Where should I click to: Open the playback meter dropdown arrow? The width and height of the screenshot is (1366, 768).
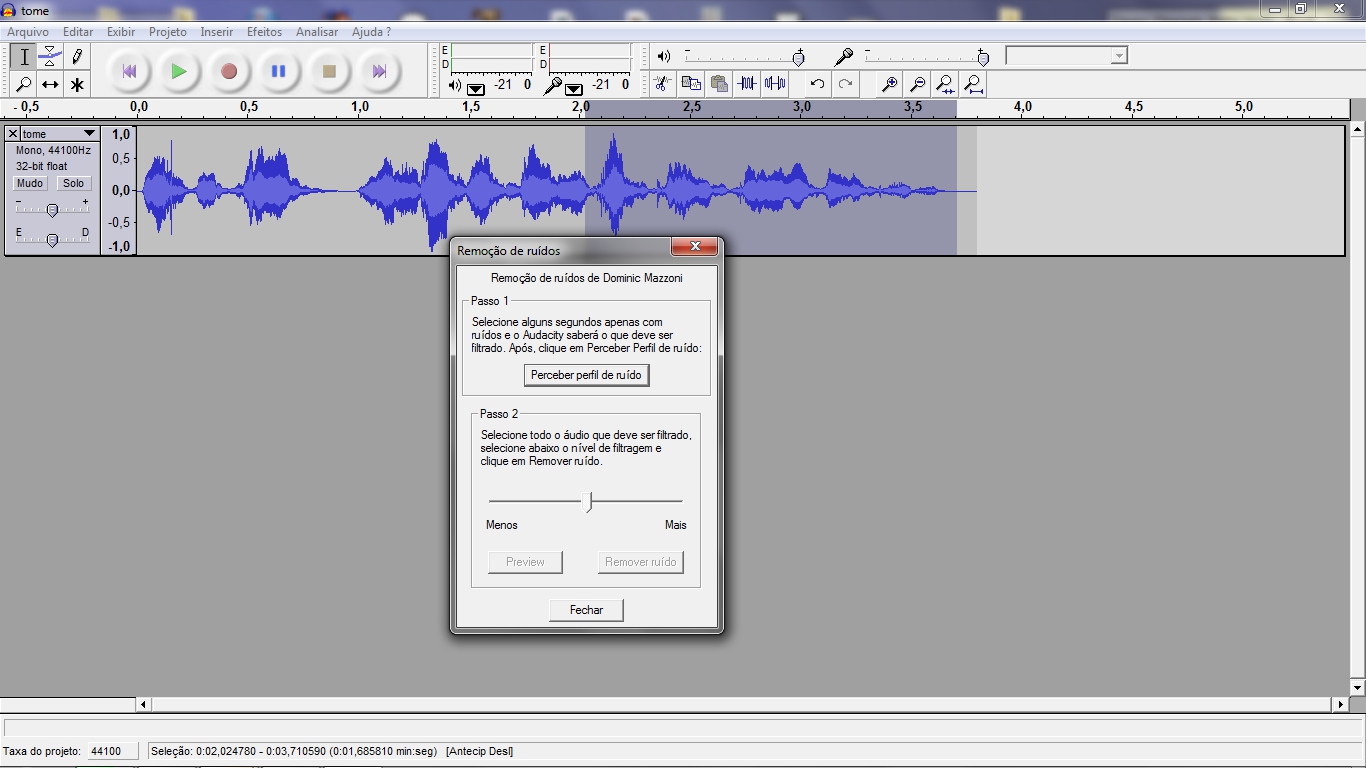tap(476, 88)
